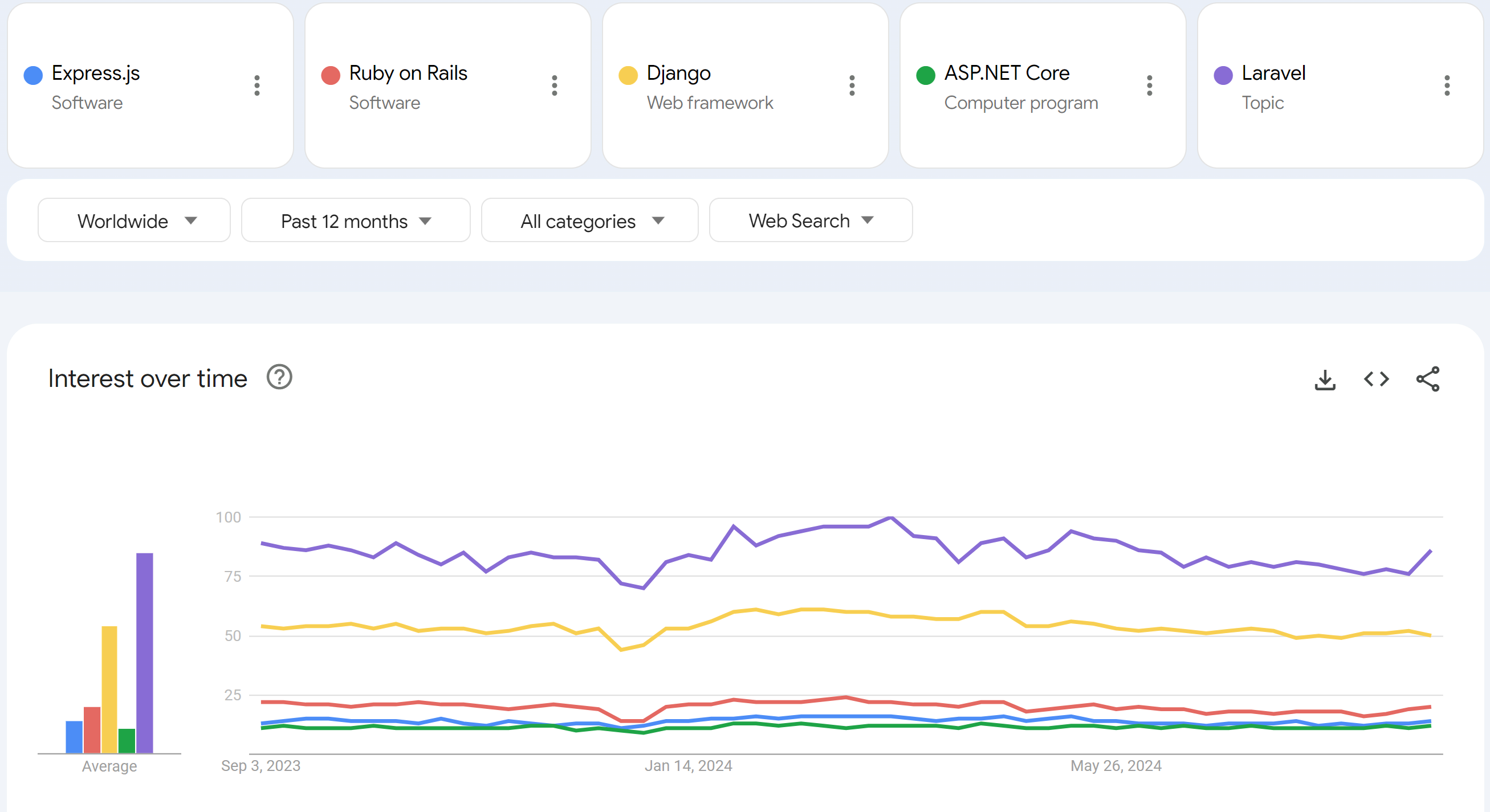Viewport: 1490px width, 812px height.
Task: Open the Ruby on Rails options menu
Action: [x=554, y=85]
